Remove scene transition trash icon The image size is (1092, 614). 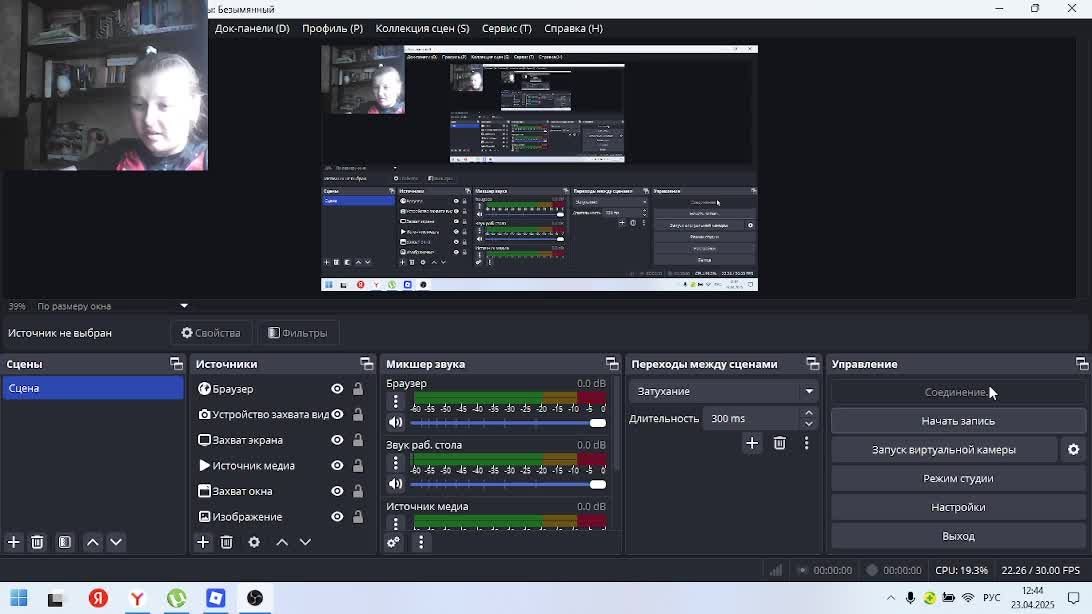click(x=779, y=443)
